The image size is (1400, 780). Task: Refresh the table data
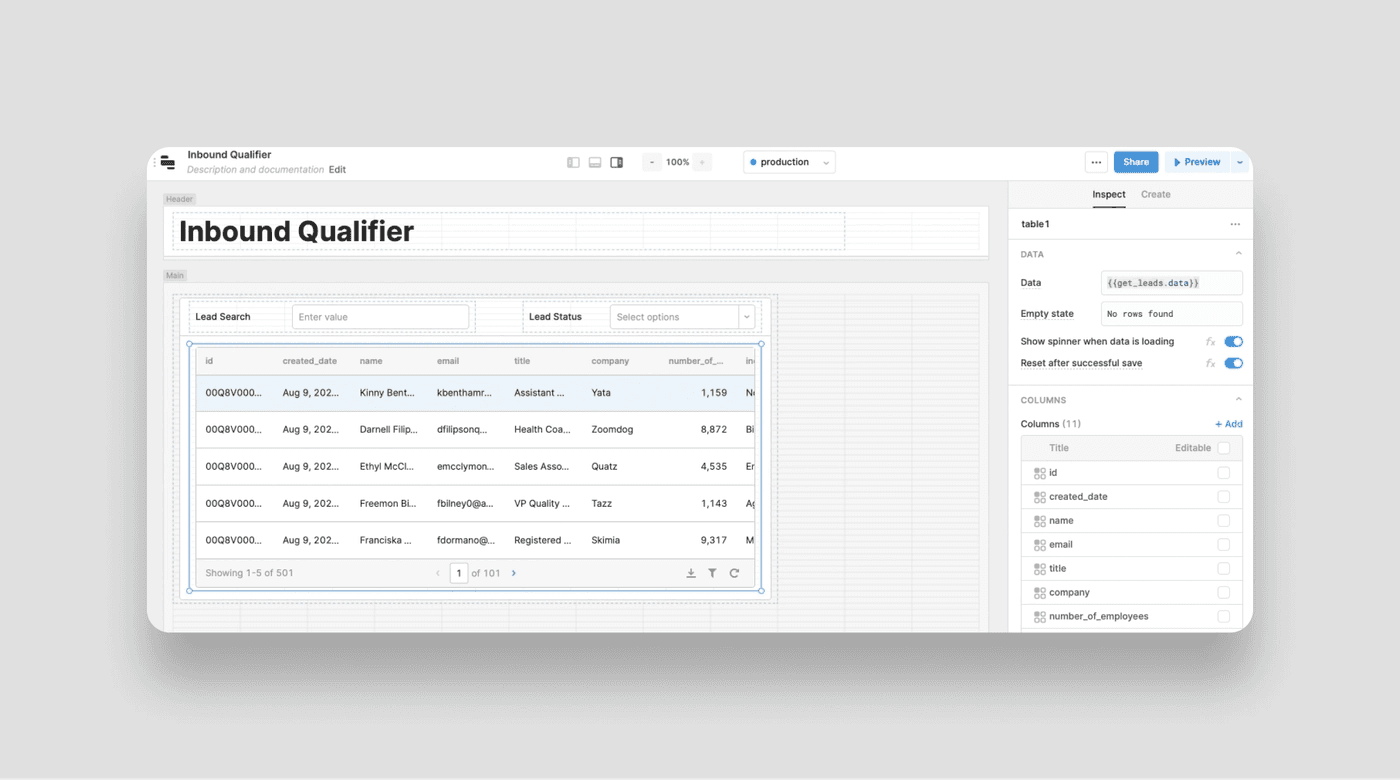coord(735,573)
